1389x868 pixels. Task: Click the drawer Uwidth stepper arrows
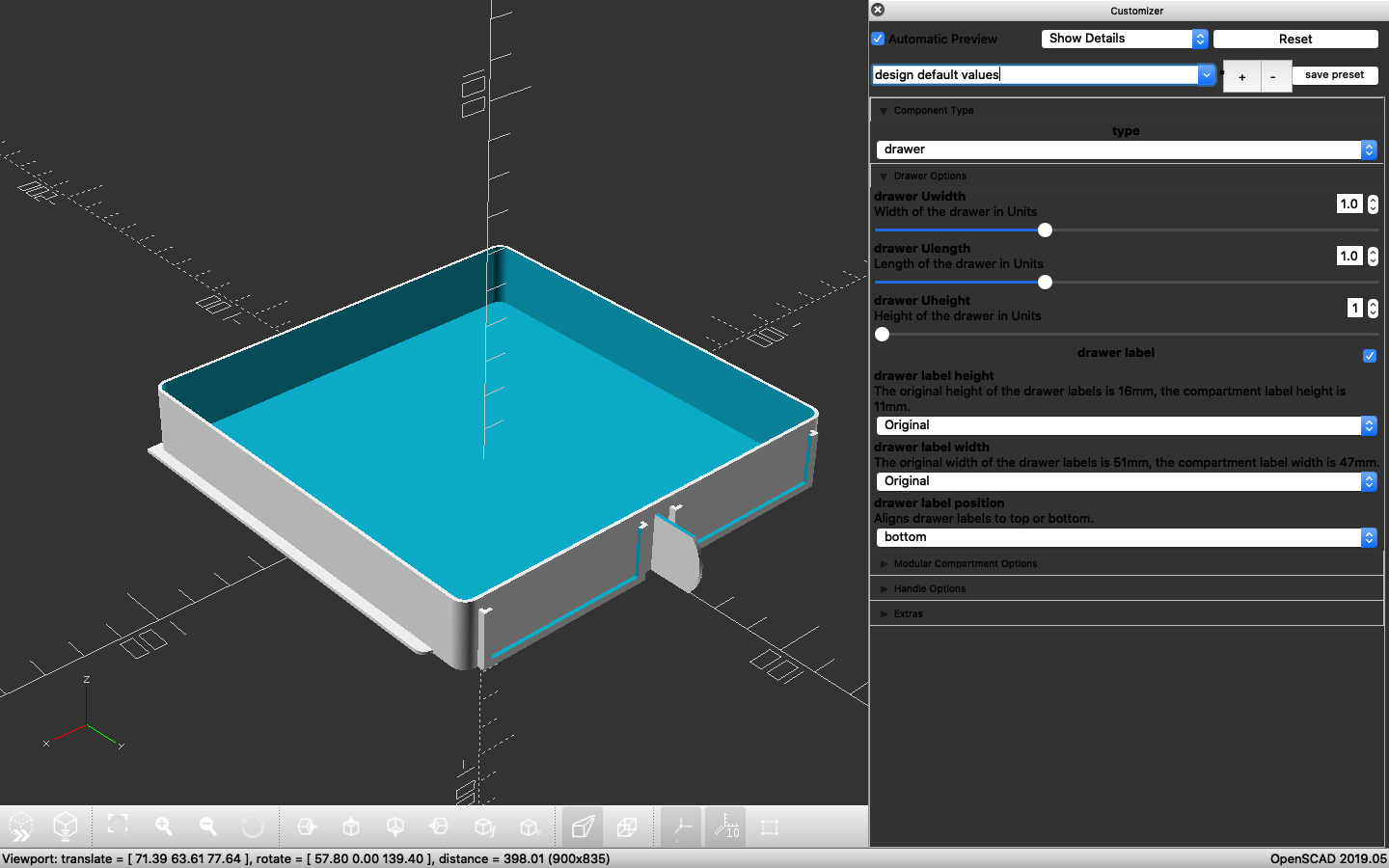click(1373, 203)
